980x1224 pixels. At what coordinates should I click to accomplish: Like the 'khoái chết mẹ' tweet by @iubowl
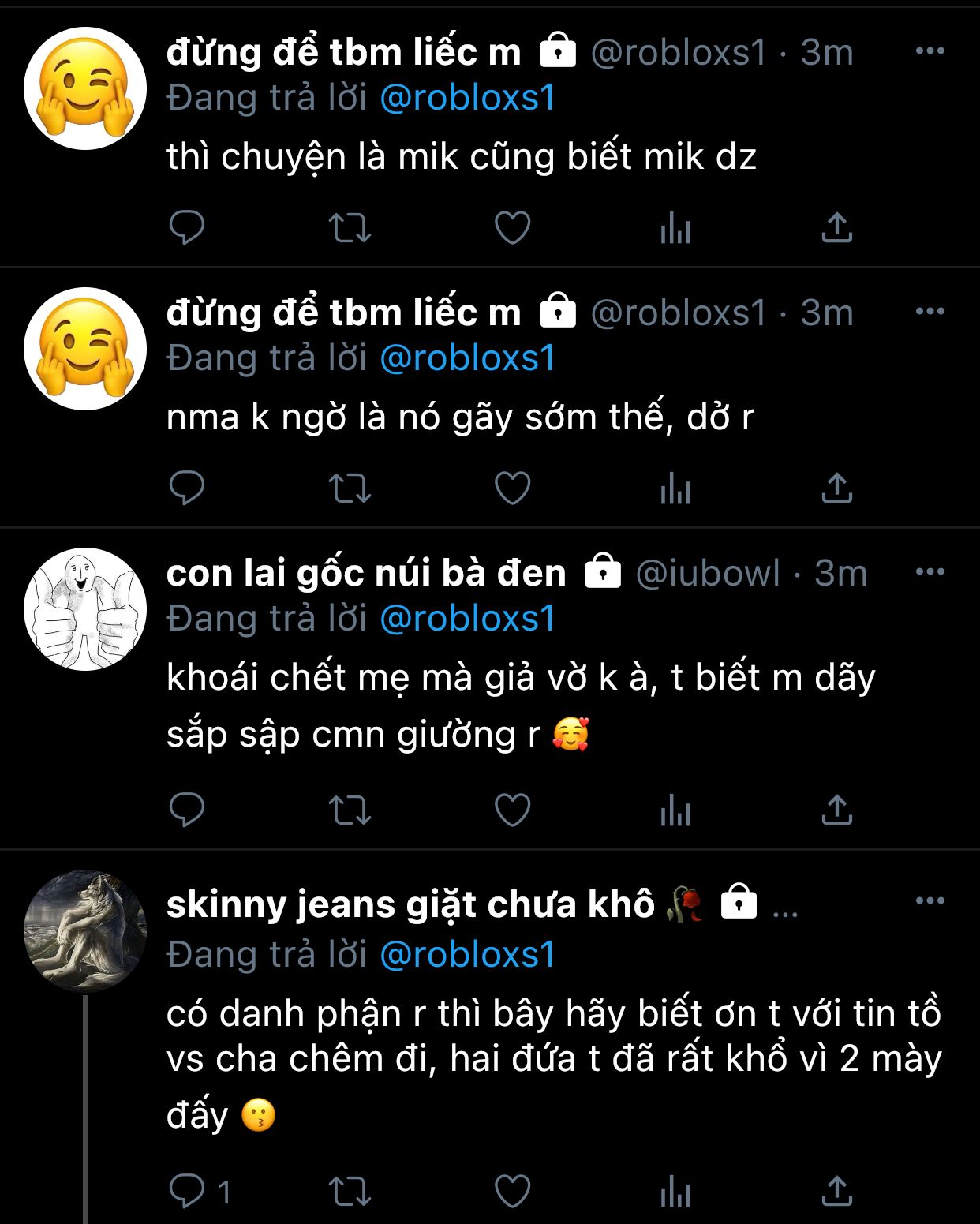coord(512,810)
